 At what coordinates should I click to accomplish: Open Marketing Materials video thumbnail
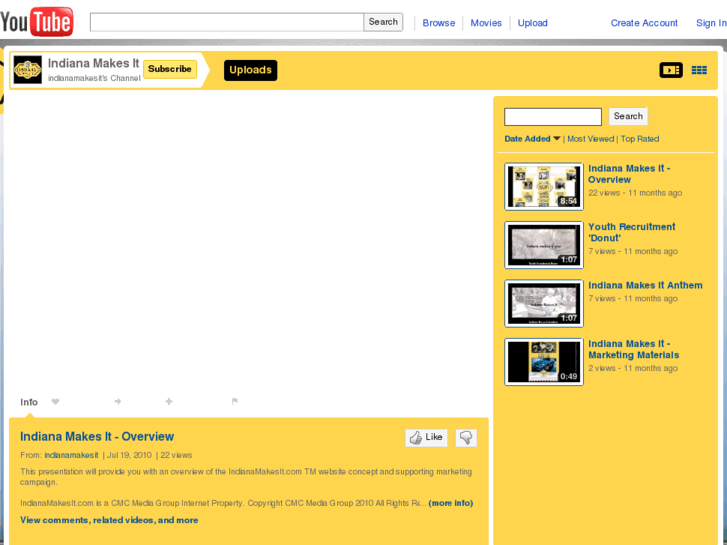[x=544, y=362]
